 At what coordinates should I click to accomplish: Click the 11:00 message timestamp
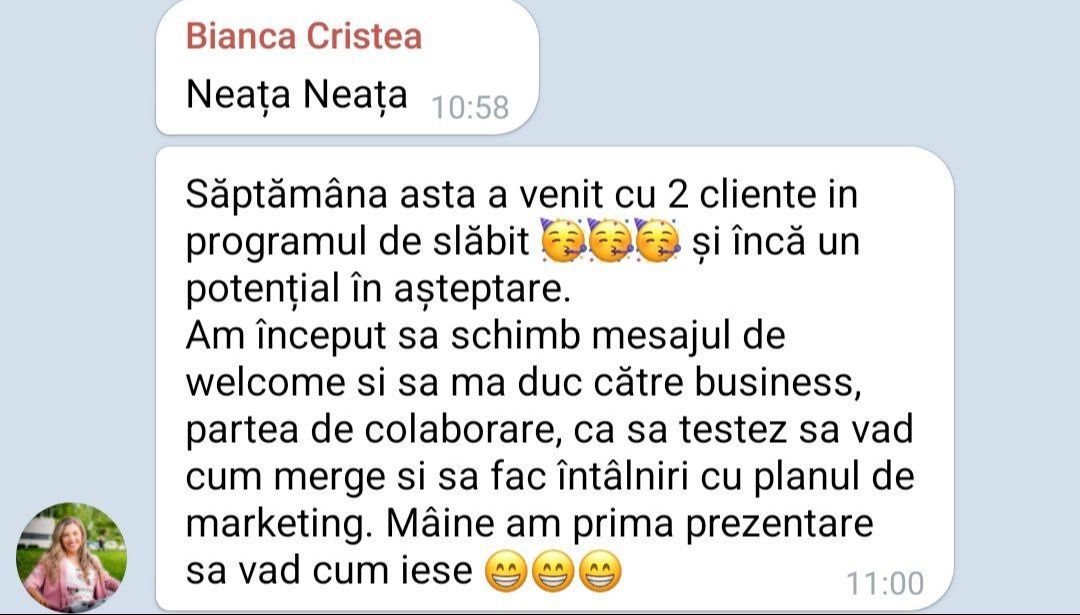885,583
